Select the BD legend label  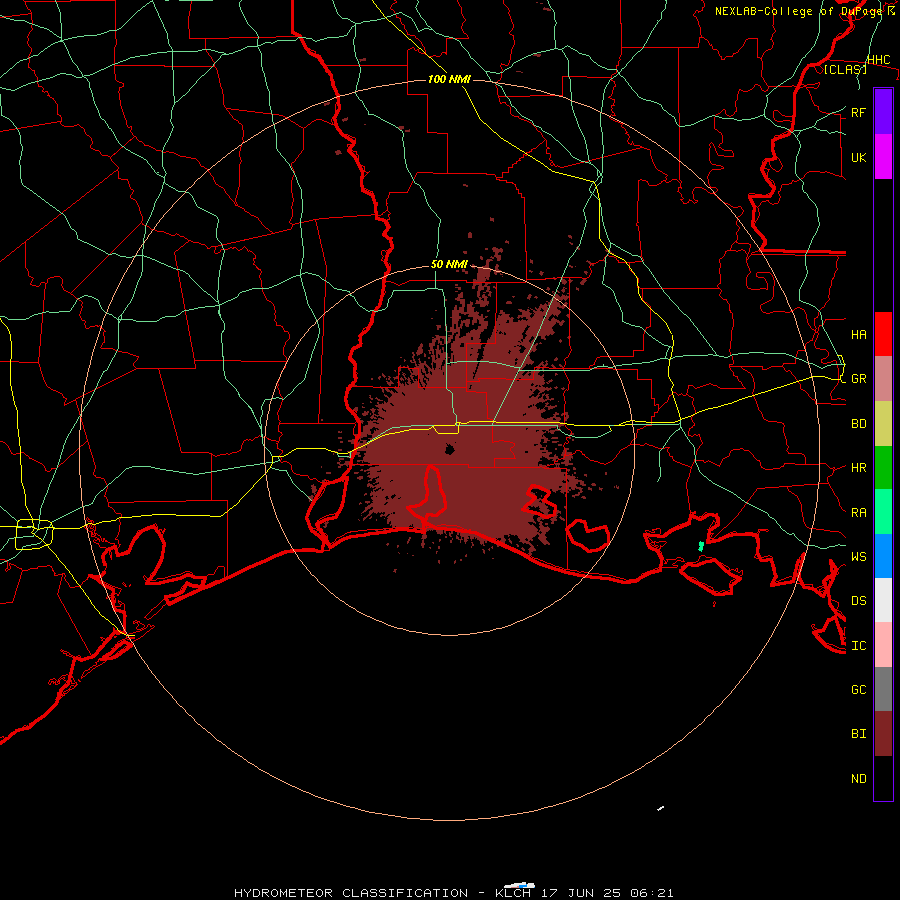[858, 424]
